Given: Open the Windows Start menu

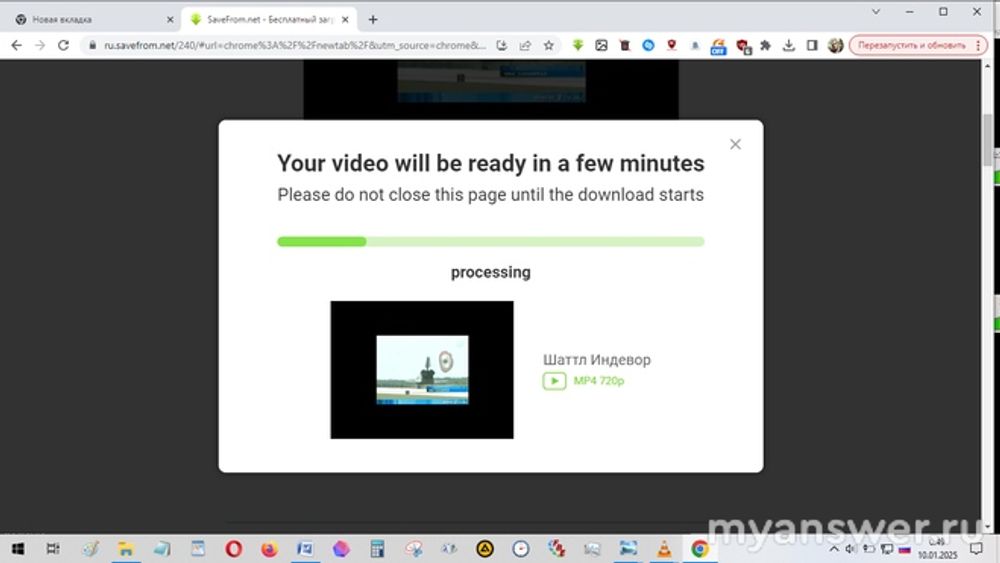Looking at the screenshot, I should point(17,549).
